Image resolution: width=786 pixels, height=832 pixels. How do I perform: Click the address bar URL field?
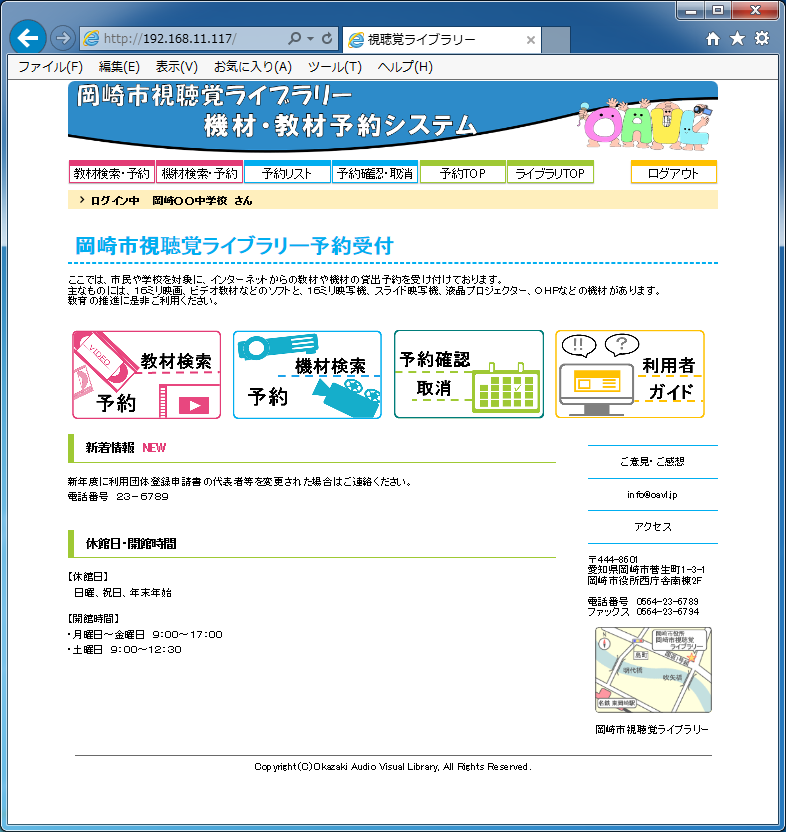[190, 39]
